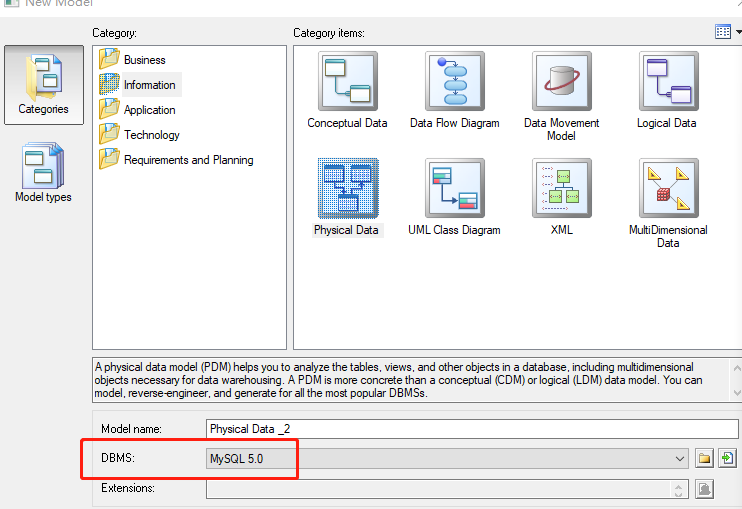Select the Categories view icon

pos(44,85)
